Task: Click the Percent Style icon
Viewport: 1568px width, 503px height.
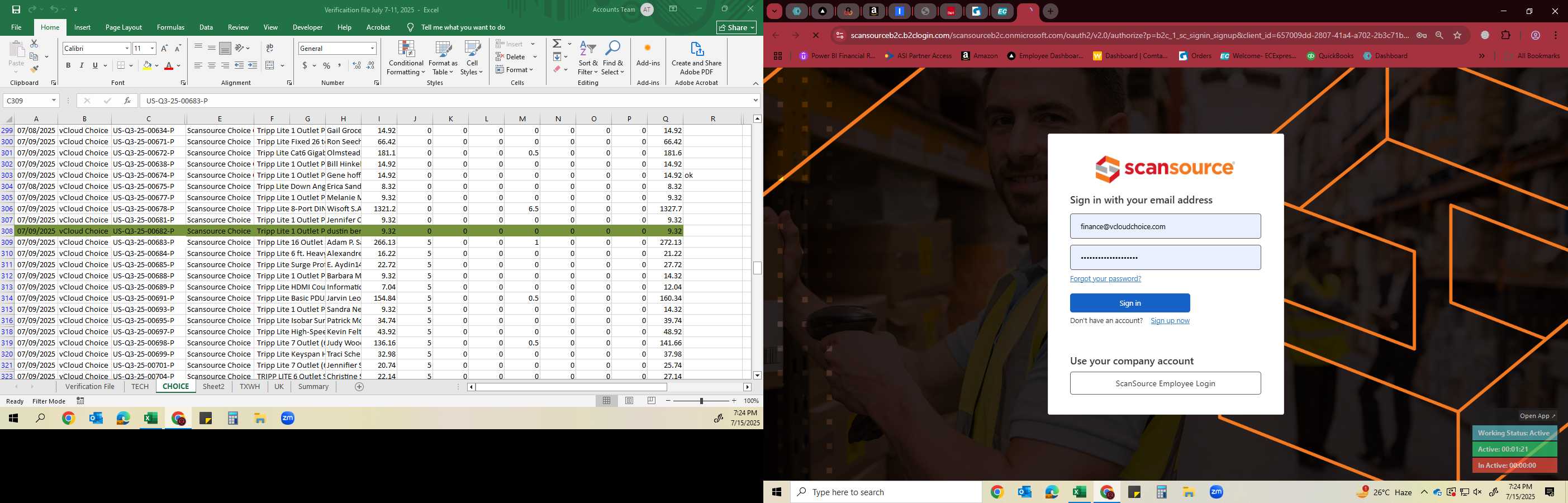Action: click(x=327, y=65)
